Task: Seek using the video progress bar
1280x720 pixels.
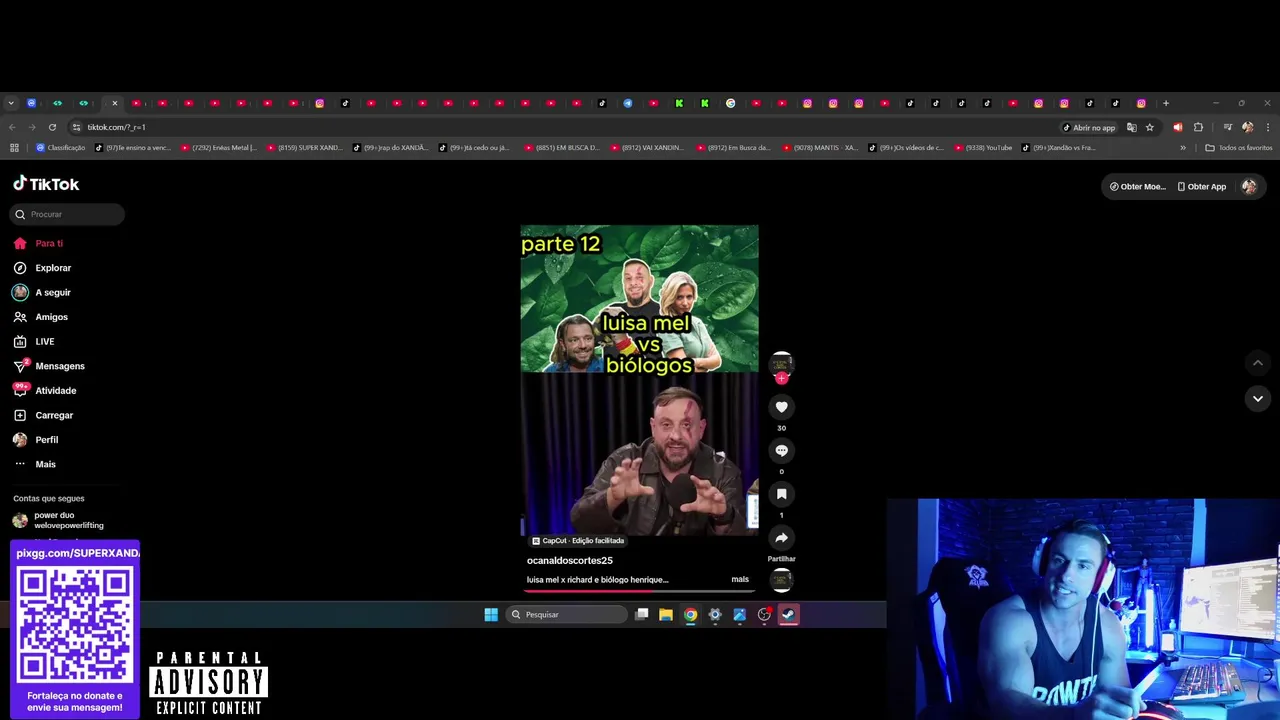Action: click(x=639, y=592)
